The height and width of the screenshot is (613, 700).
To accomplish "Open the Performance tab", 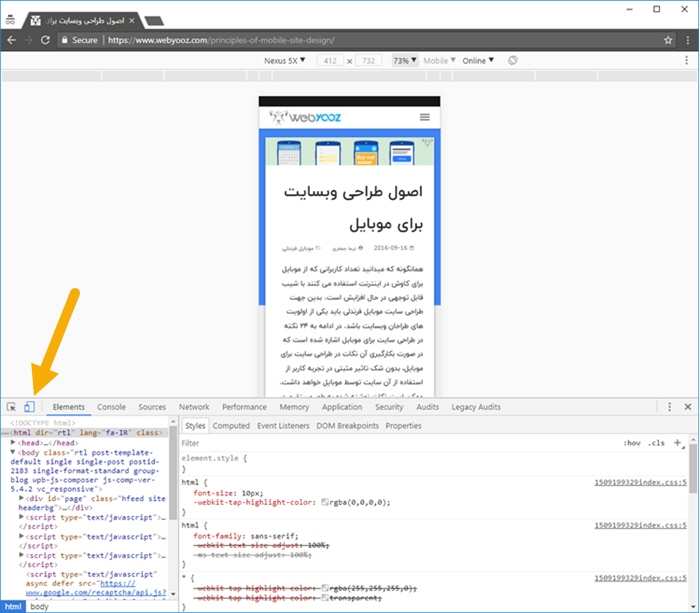I will coord(244,407).
